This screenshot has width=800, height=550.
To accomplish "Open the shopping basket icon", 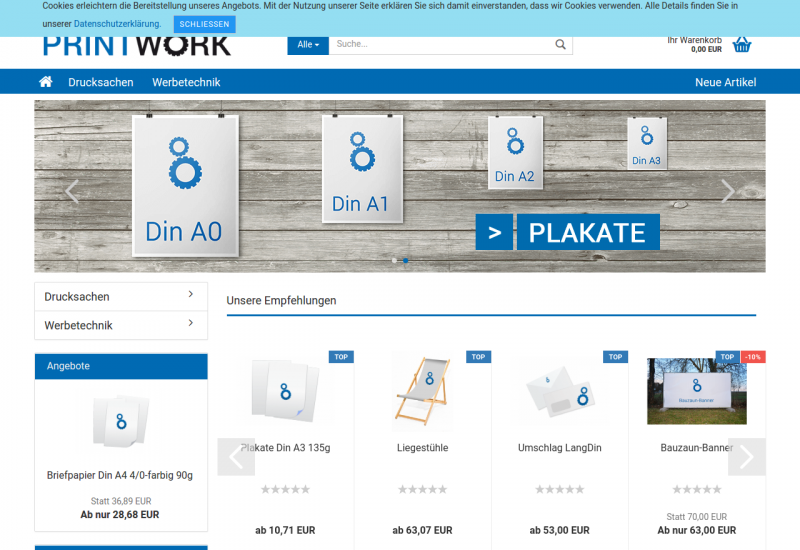I will coord(741,44).
